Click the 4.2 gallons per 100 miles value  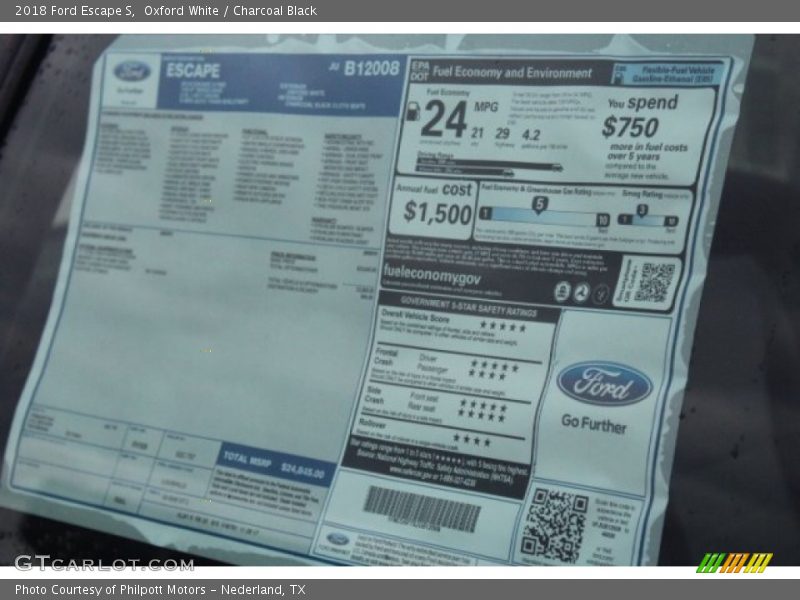point(531,135)
